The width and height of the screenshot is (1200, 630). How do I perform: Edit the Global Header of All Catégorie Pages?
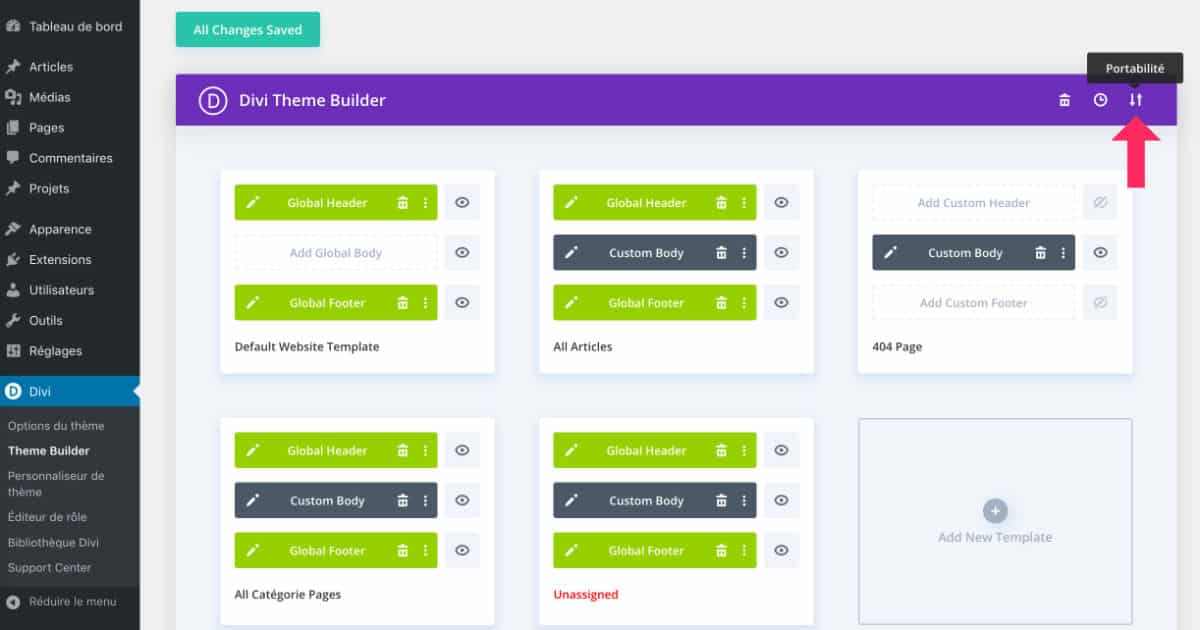[x=253, y=451]
